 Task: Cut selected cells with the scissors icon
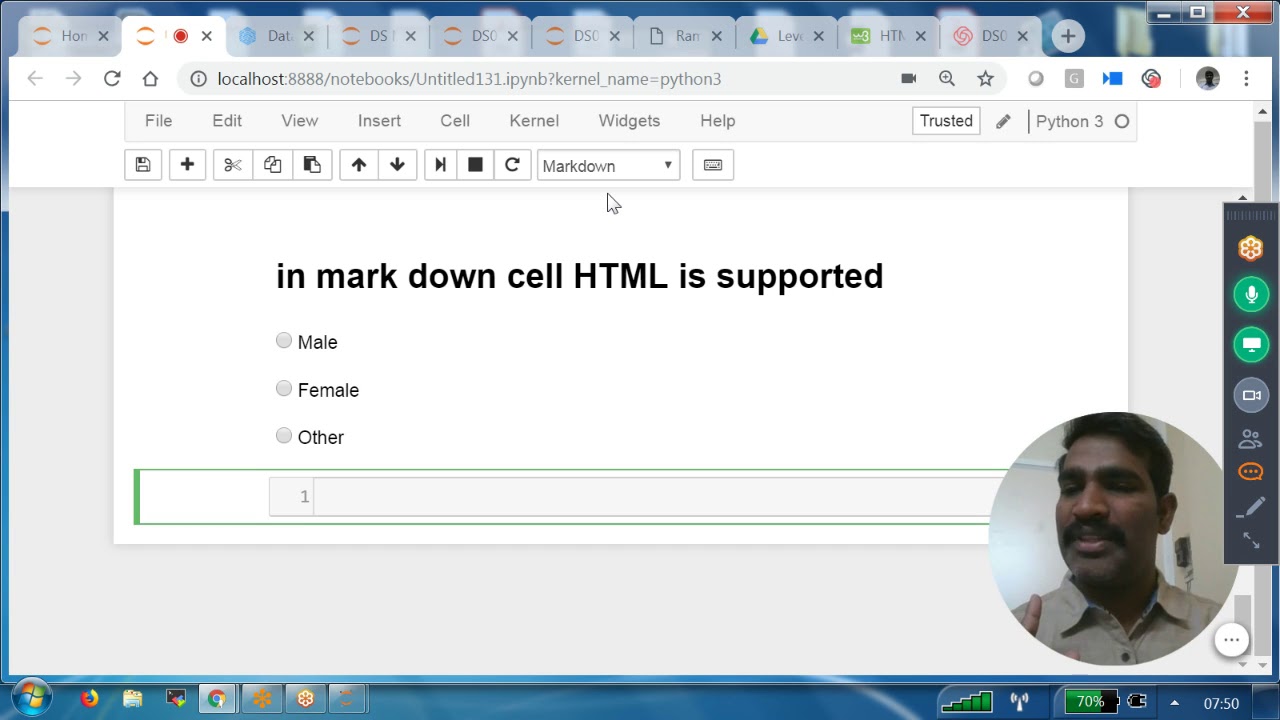pos(232,165)
